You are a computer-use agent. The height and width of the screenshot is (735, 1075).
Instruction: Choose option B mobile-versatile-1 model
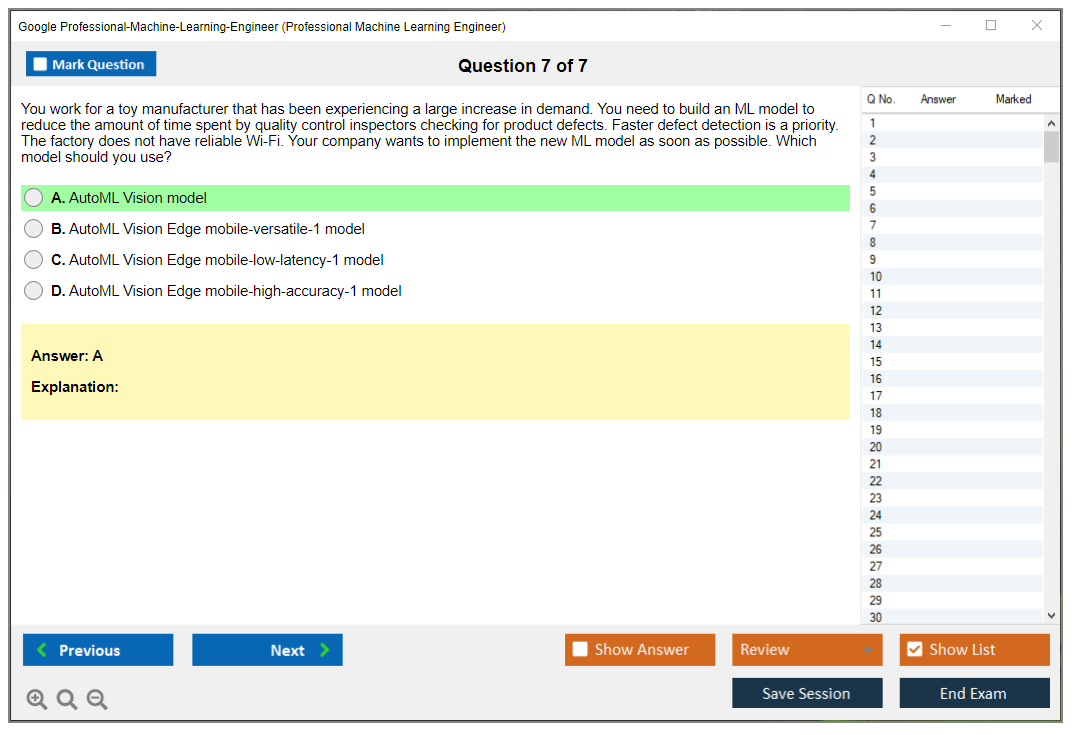[34, 229]
